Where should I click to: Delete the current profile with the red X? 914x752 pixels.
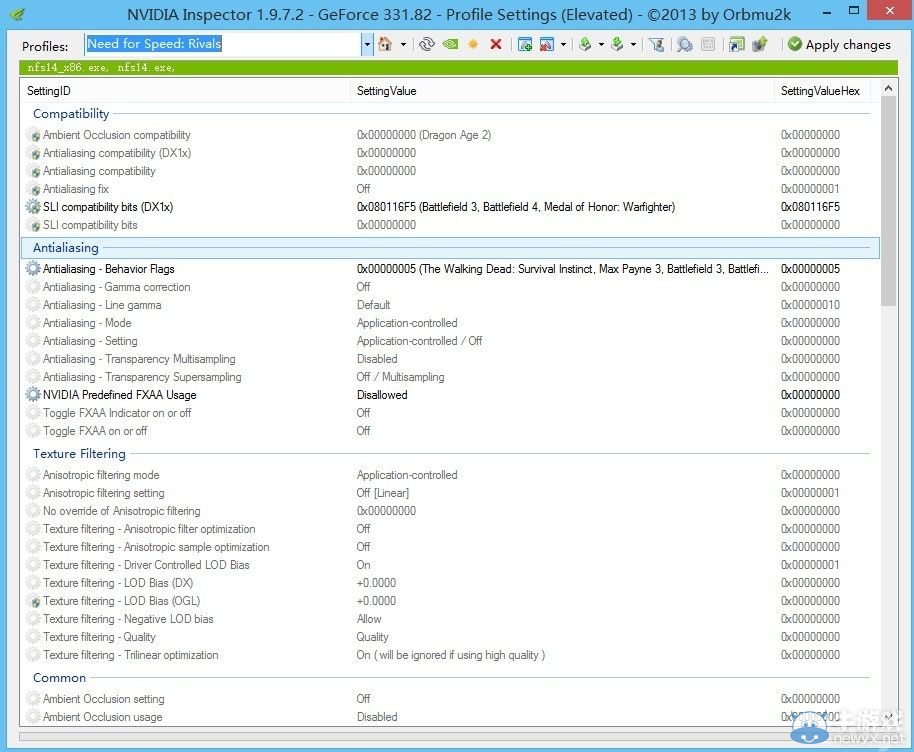[x=495, y=44]
